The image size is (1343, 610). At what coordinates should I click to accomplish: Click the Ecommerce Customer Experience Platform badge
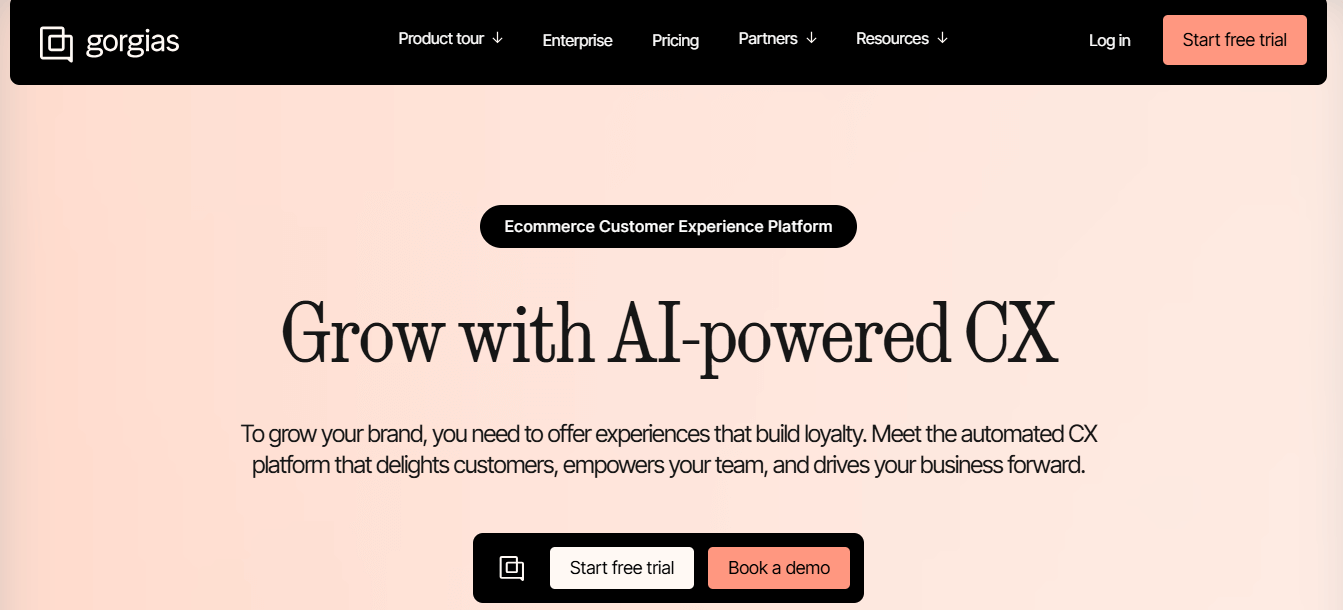click(668, 227)
